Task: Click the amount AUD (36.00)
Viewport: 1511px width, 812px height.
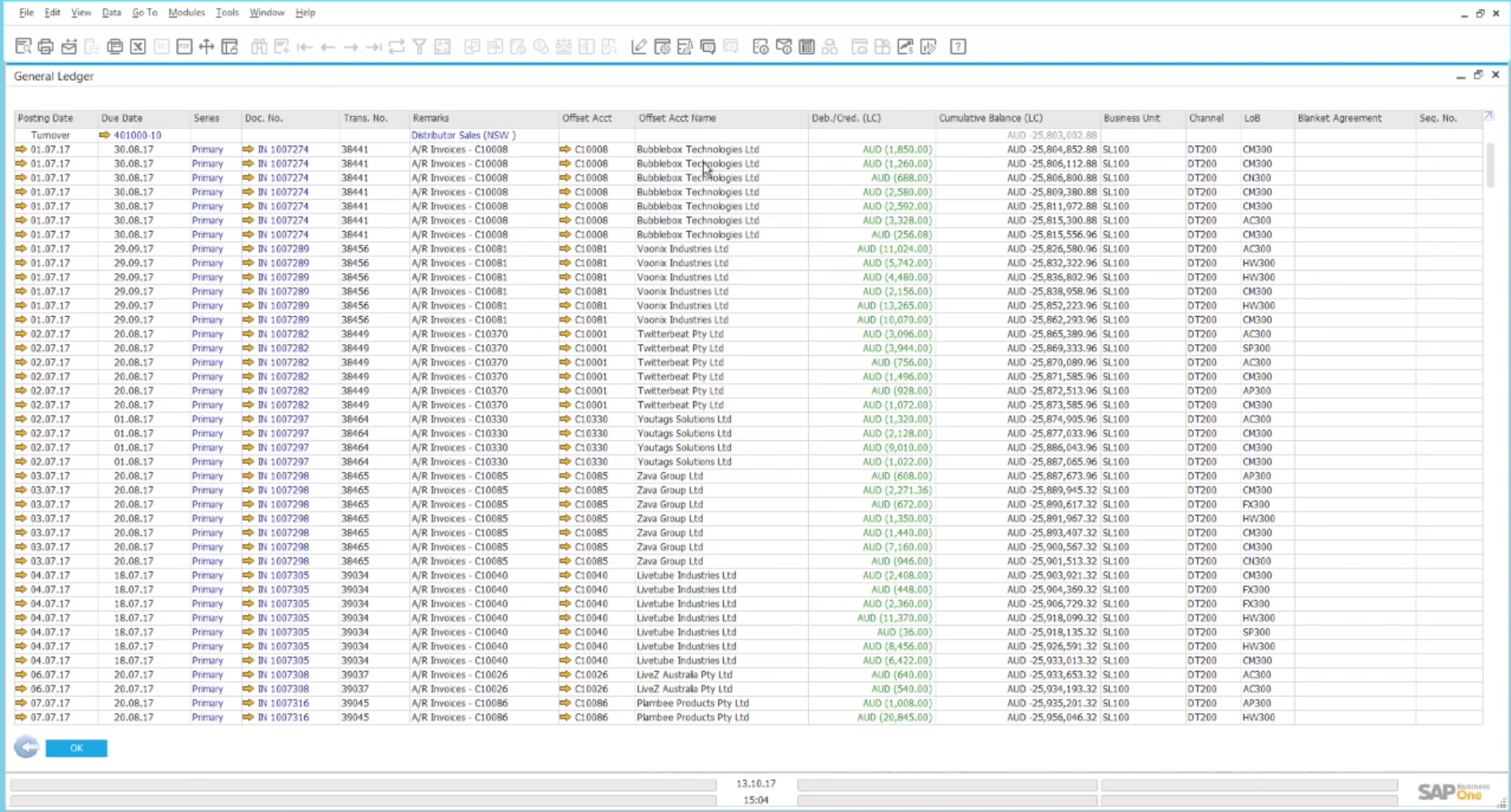Action: click(904, 632)
